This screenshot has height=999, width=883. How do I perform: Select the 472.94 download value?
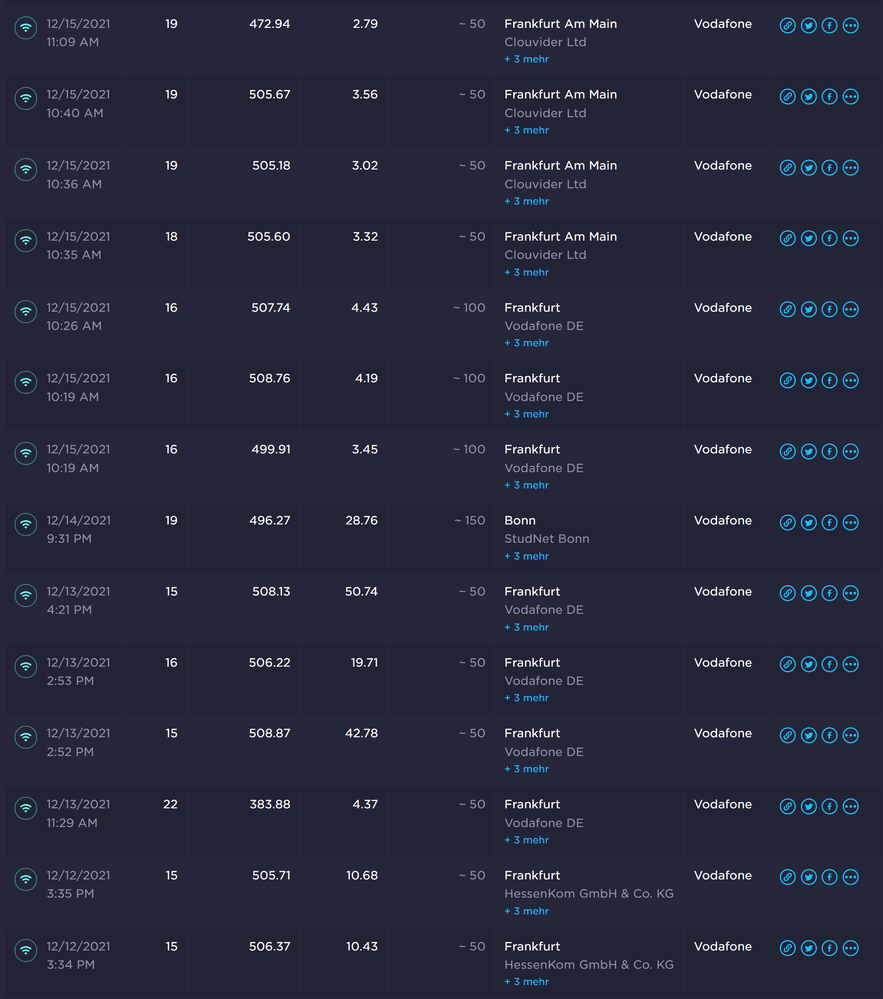[269, 24]
